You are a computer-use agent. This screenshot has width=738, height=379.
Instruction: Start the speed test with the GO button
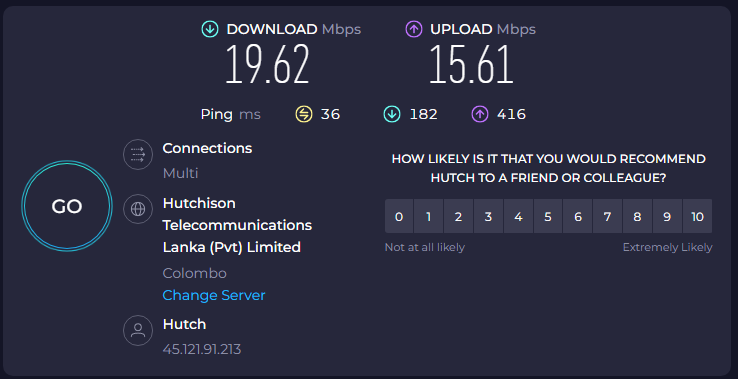67,206
